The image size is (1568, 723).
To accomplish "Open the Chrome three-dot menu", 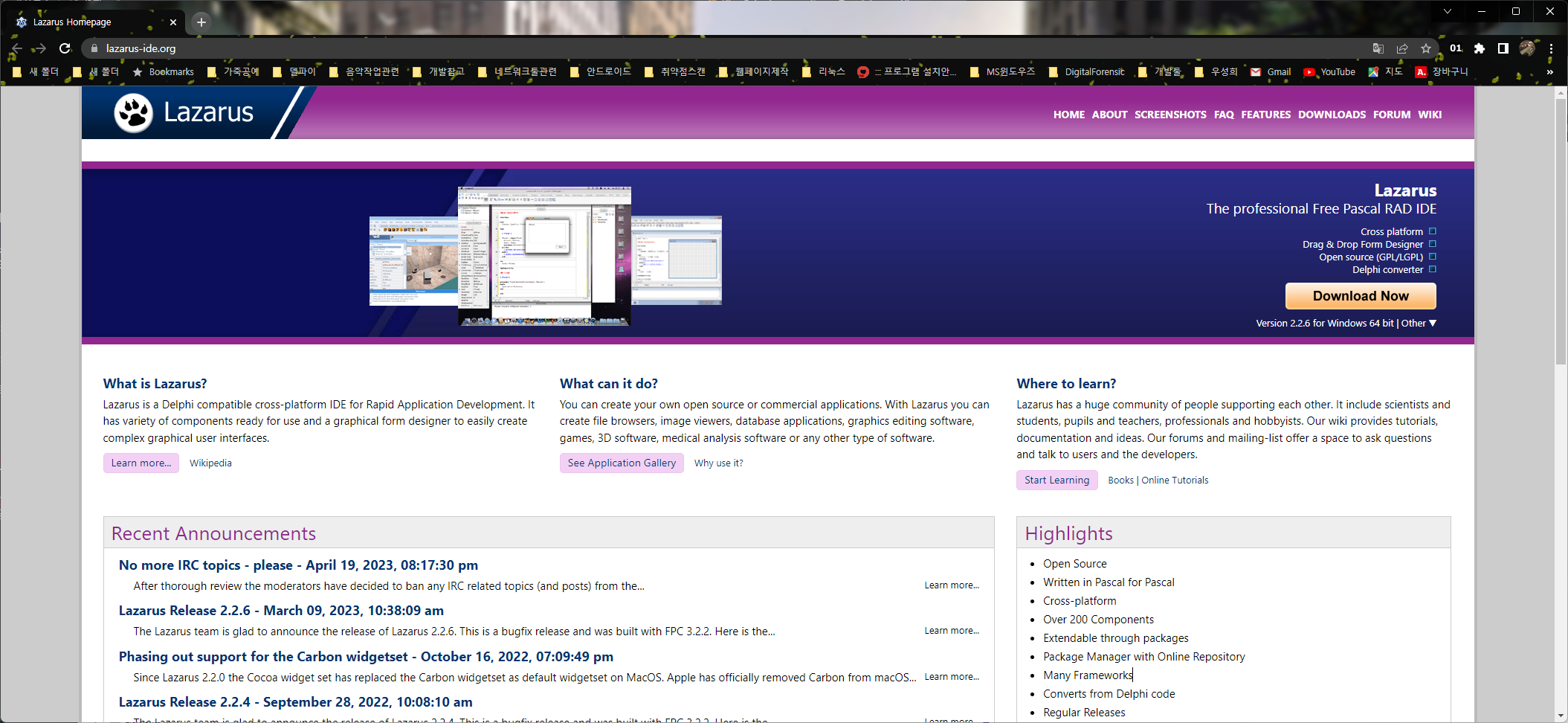I will point(1551,48).
